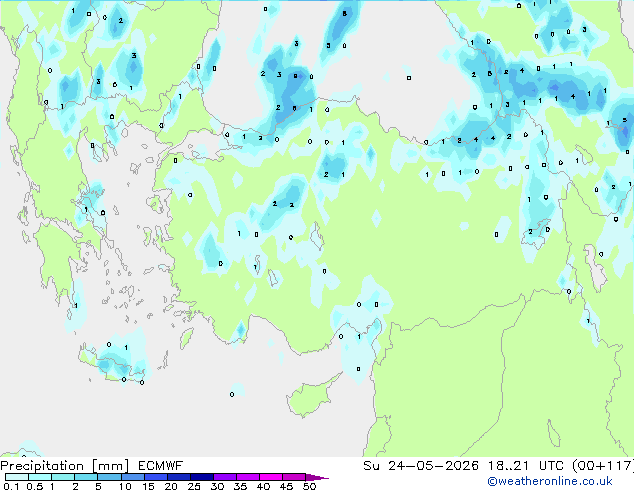Click the 'Precipitation [mm]' title text
Viewport: 634px width, 490px height.
pos(65,466)
